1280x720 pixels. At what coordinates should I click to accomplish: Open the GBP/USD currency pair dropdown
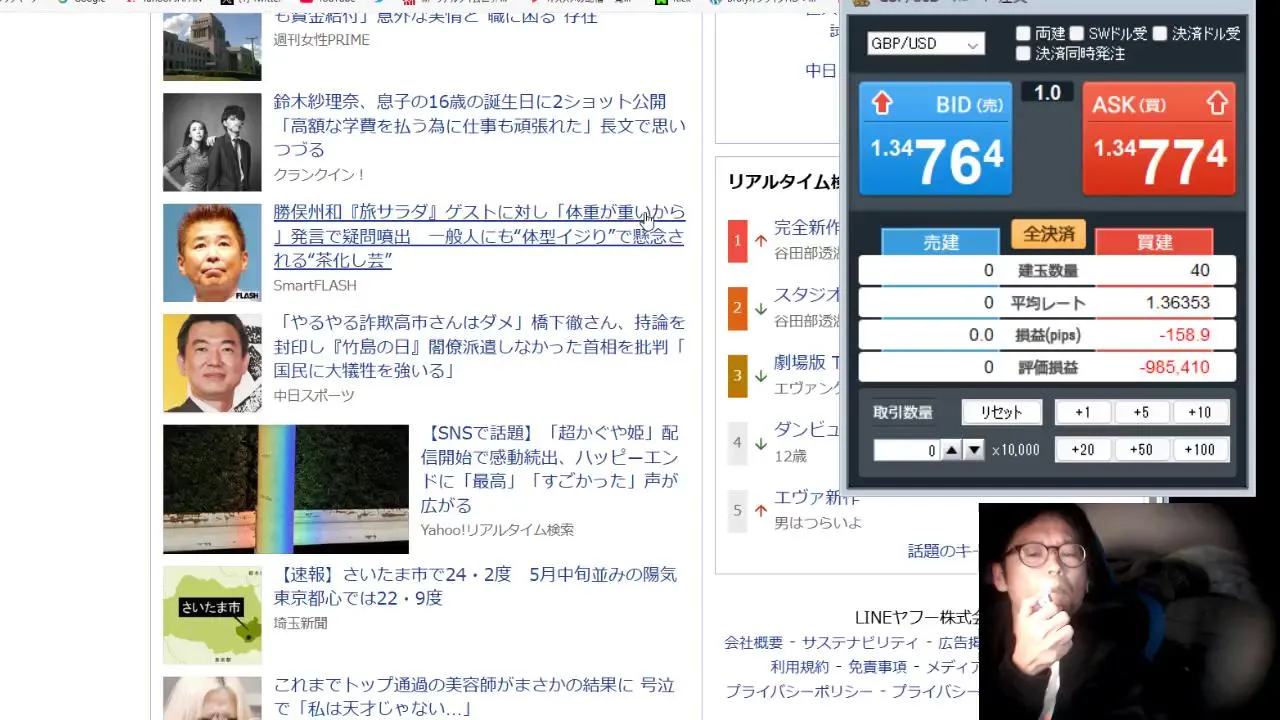[x=925, y=44]
